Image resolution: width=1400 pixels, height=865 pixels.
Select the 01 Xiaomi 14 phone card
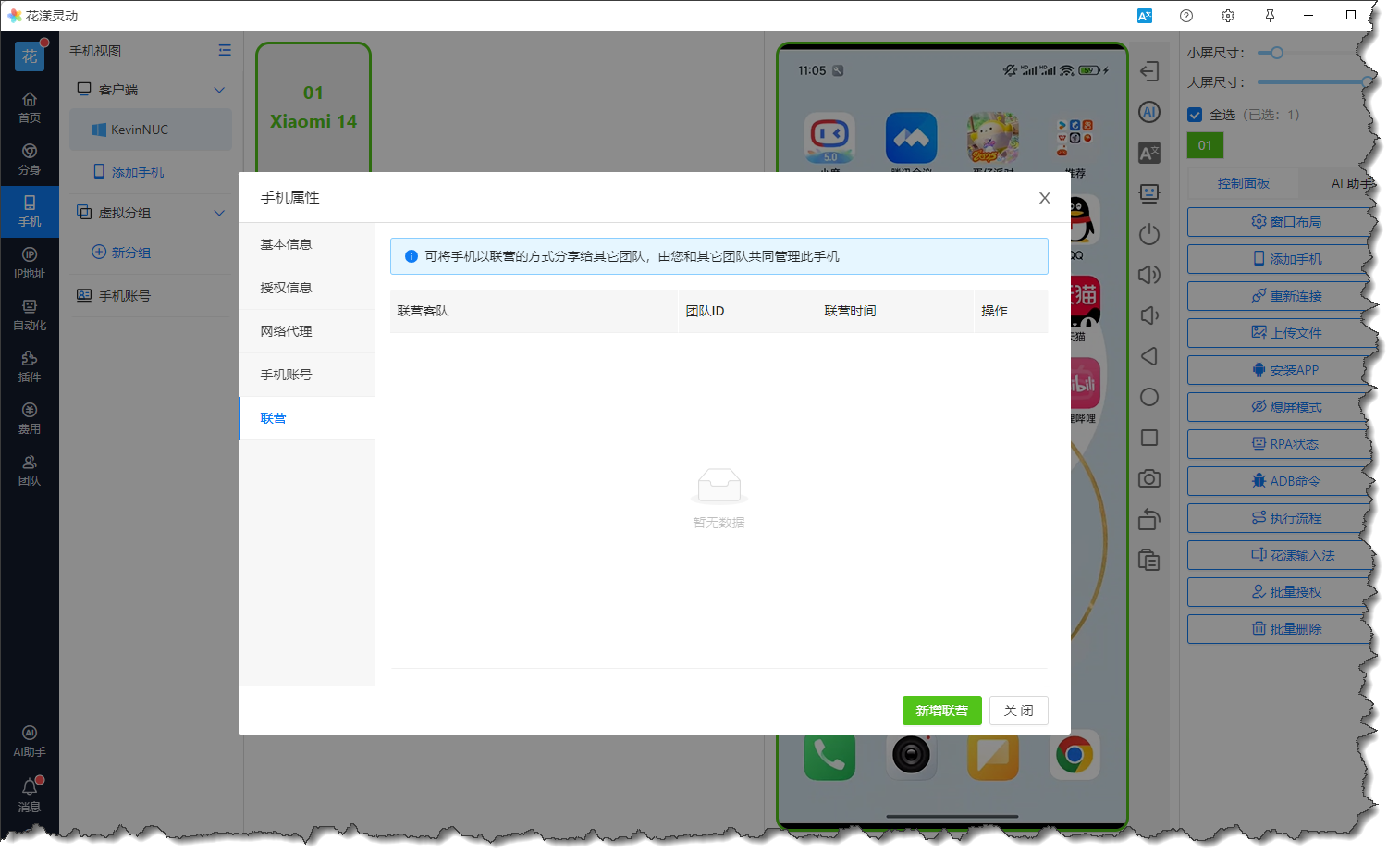(313, 107)
